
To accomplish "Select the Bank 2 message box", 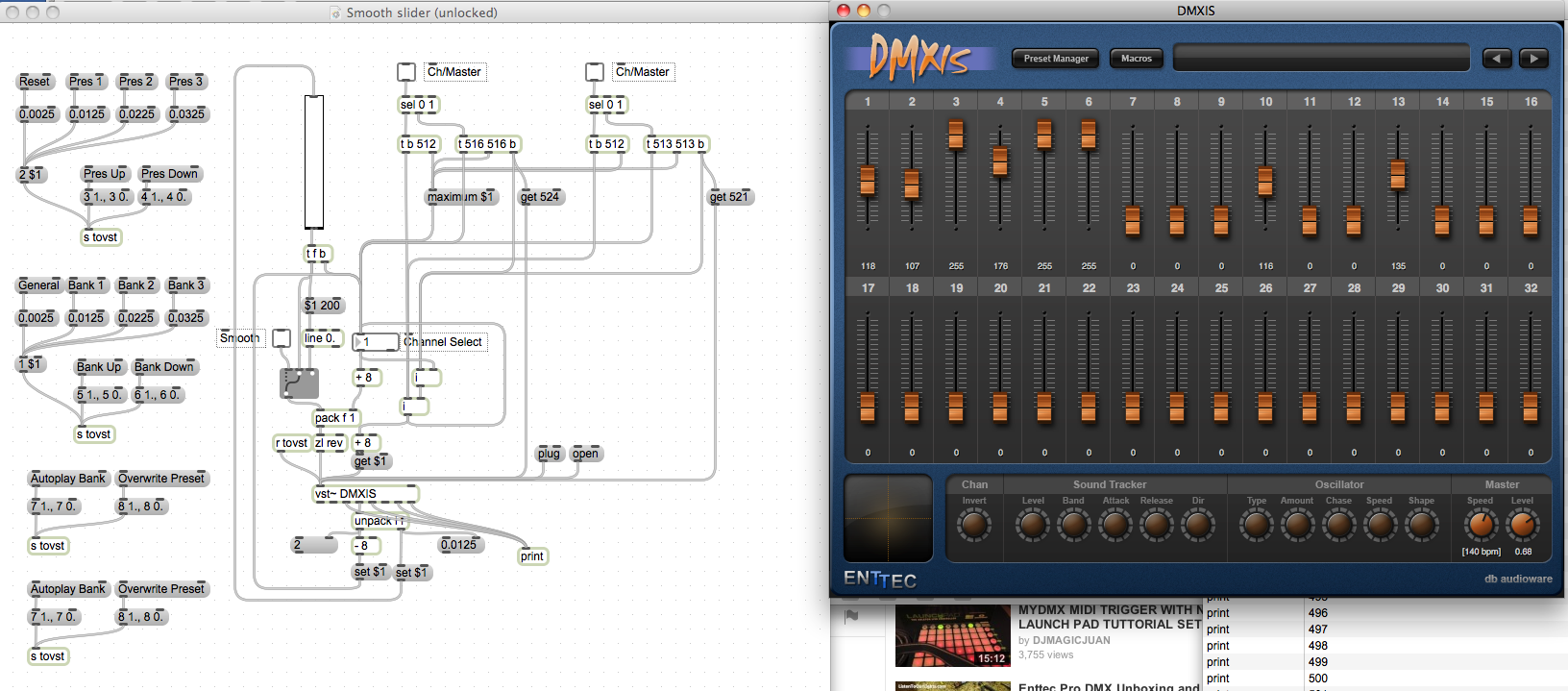I will (x=135, y=285).
